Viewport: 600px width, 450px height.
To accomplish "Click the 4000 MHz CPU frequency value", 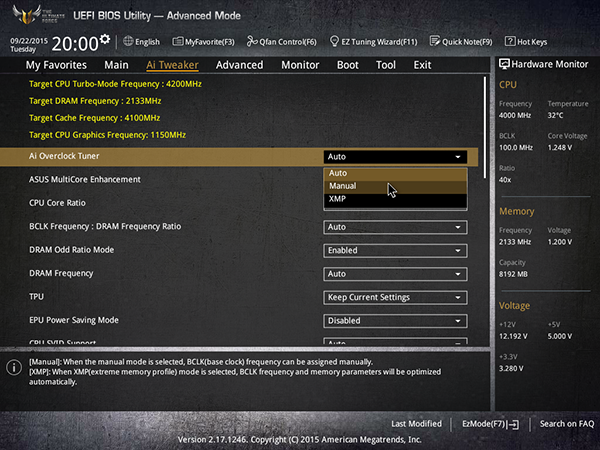I will click(515, 115).
